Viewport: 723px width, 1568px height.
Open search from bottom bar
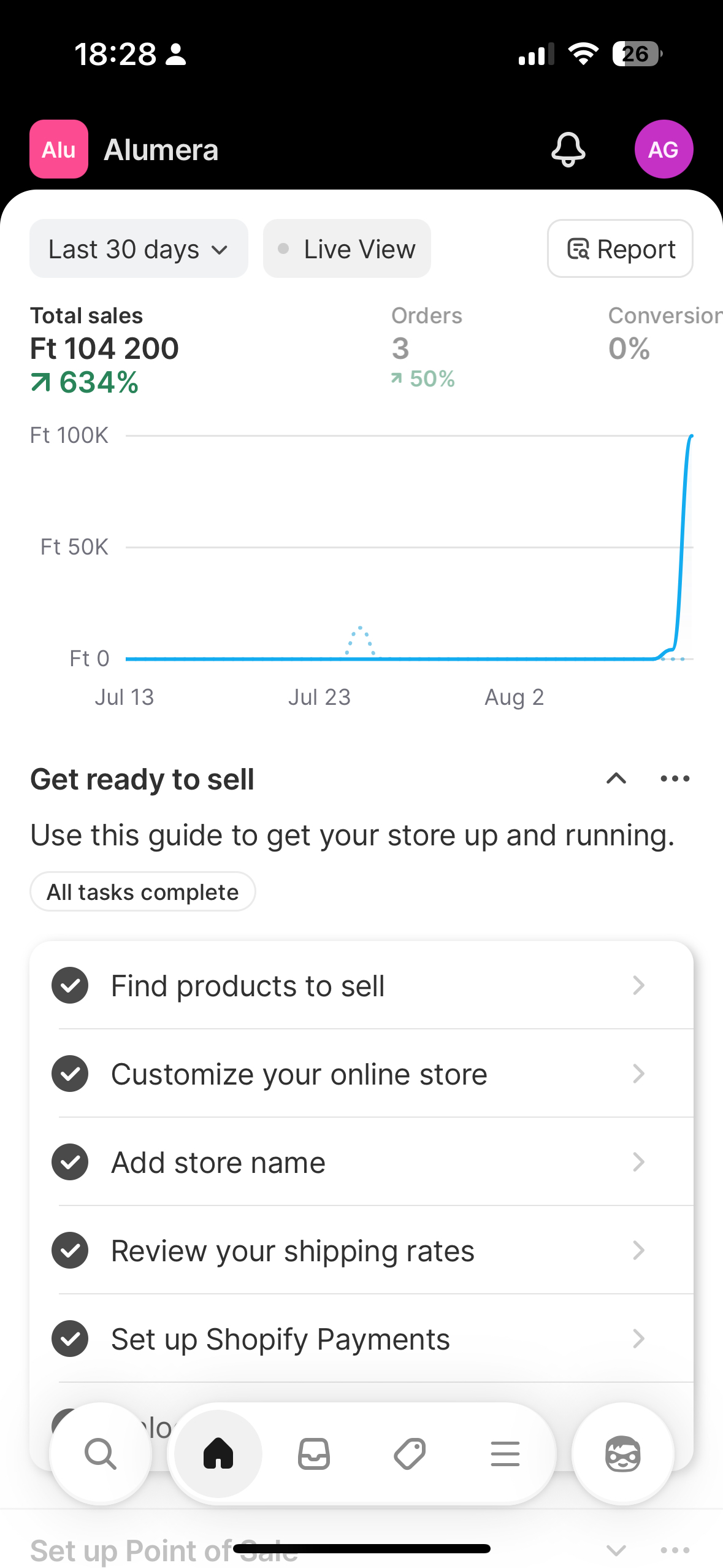click(x=101, y=1453)
